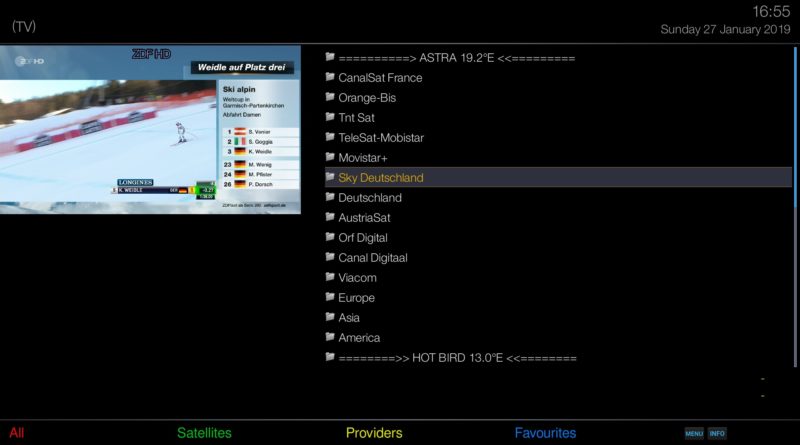Click folder icon beside CanalSat France
The image size is (800, 445).
[x=330, y=77]
